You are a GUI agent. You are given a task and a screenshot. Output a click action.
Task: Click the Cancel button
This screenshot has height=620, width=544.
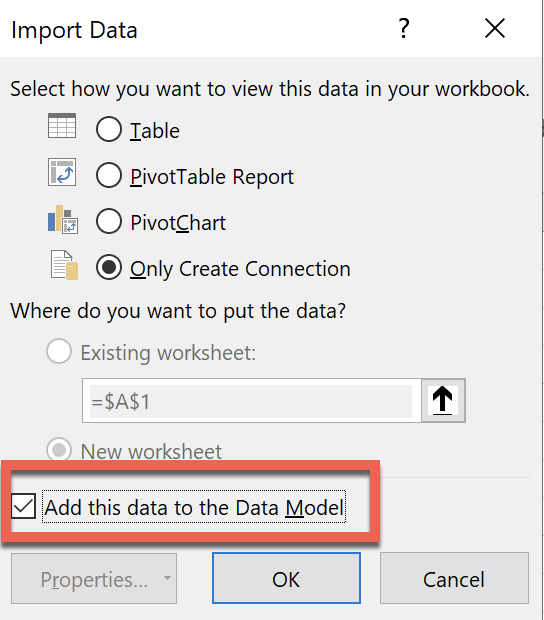tap(454, 578)
